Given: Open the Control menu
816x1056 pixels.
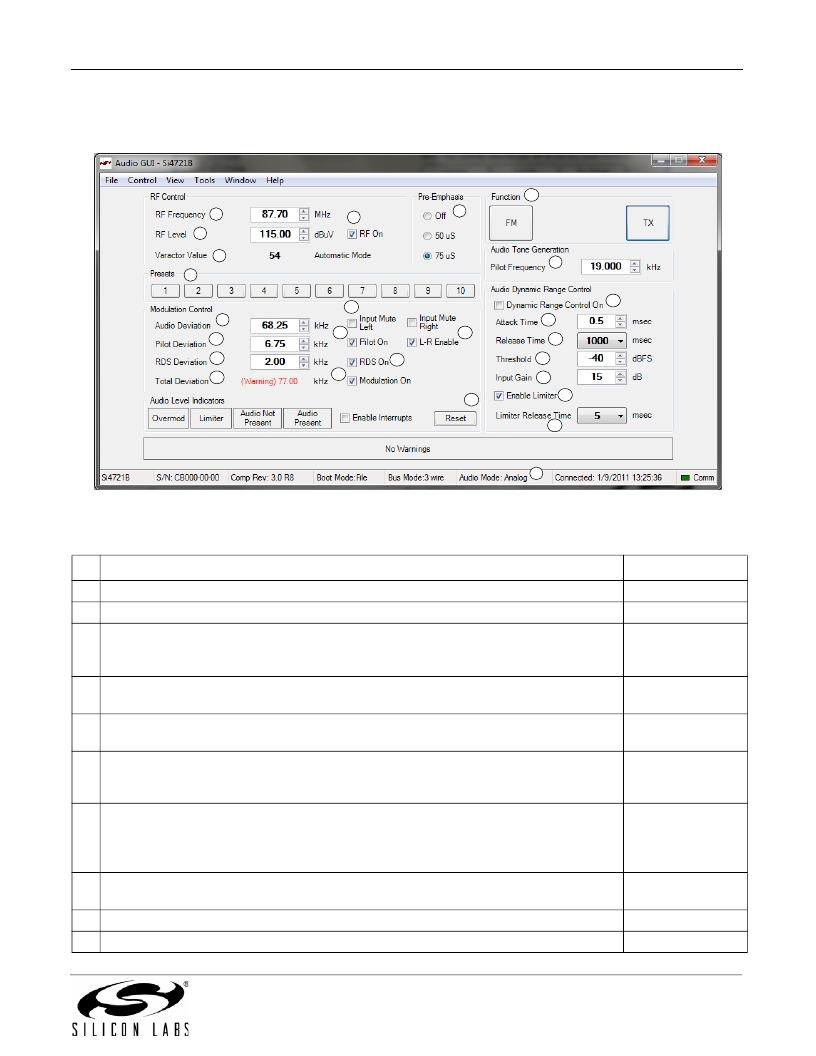Looking at the screenshot, I should (x=142, y=180).
